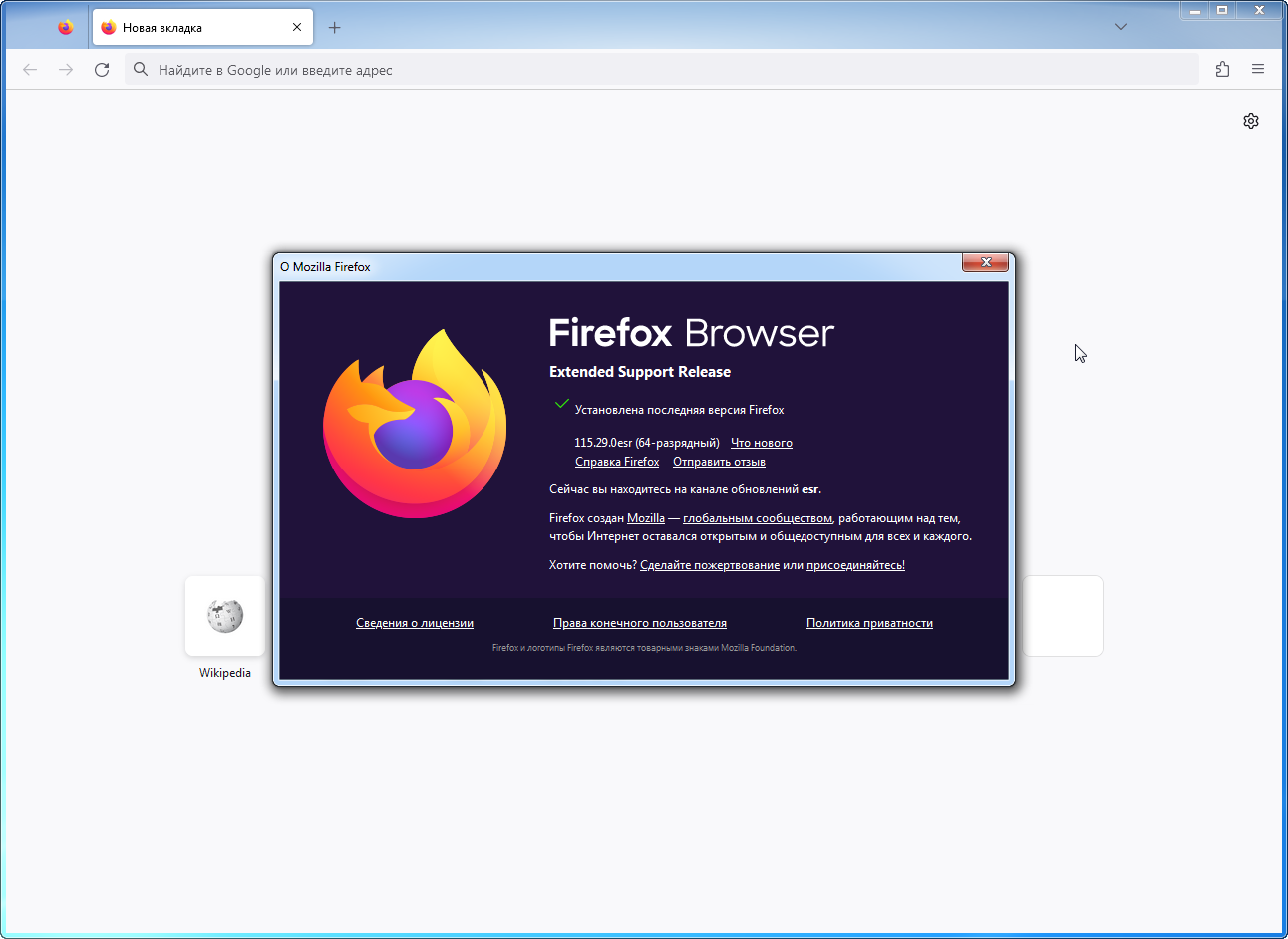Open a new tab with plus button
The image size is (1288, 939).
click(335, 28)
